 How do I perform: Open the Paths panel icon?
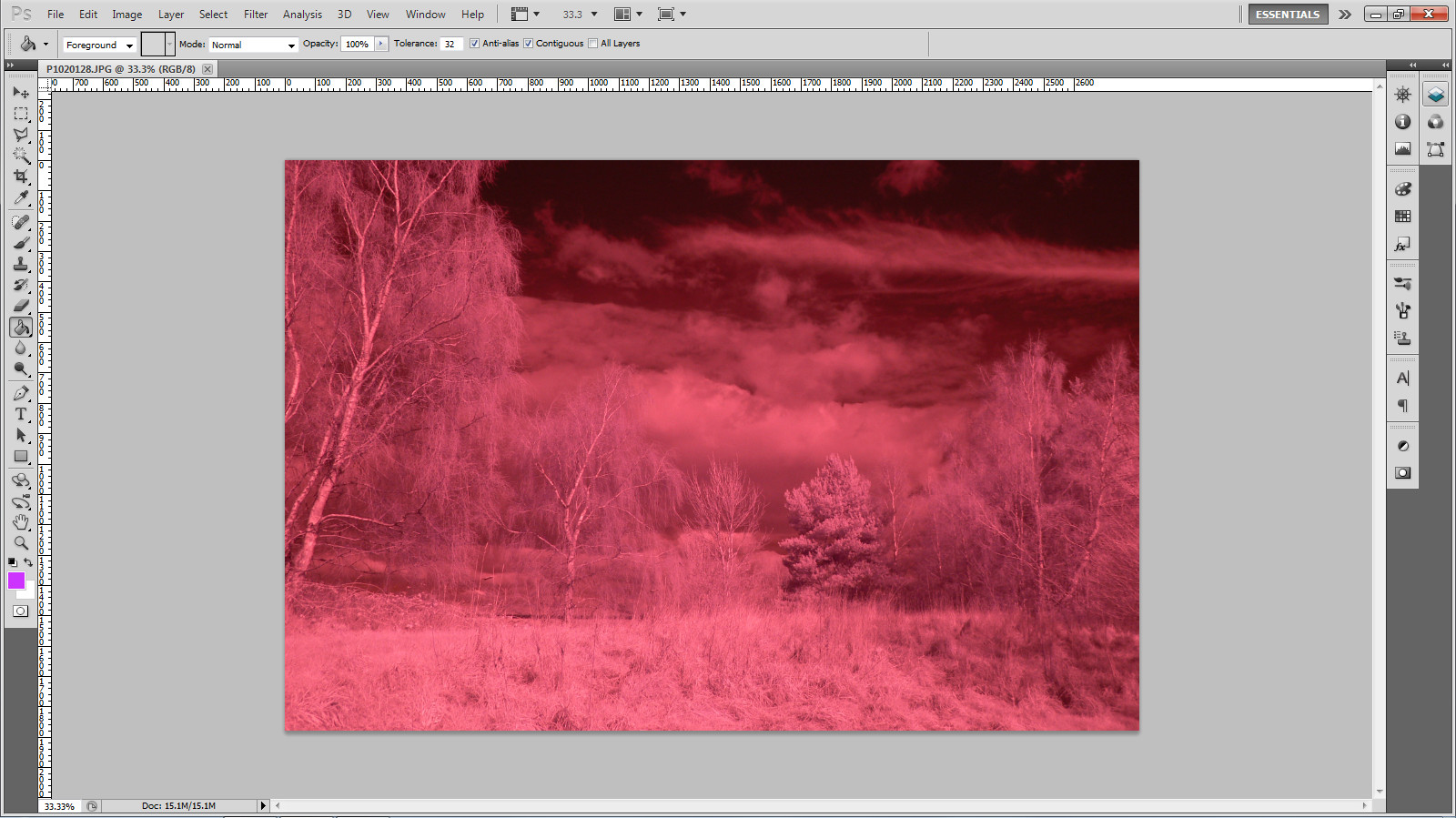[x=1435, y=149]
